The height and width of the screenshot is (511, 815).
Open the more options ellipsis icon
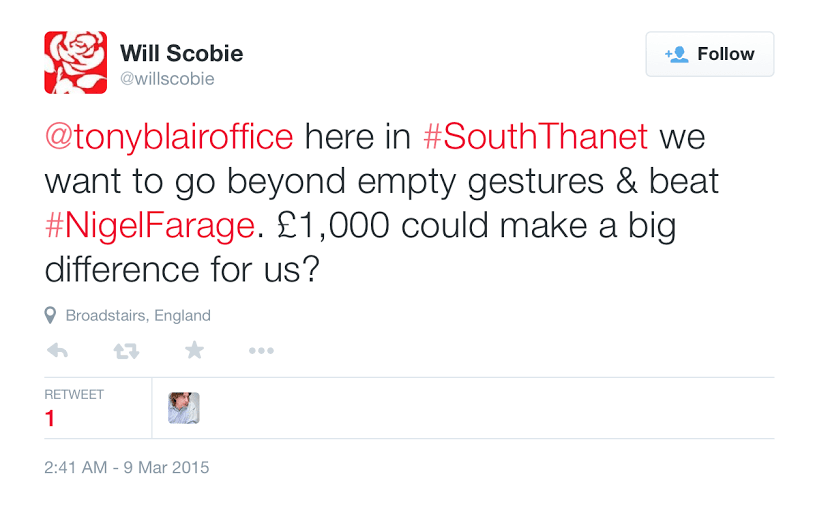coord(261,351)
